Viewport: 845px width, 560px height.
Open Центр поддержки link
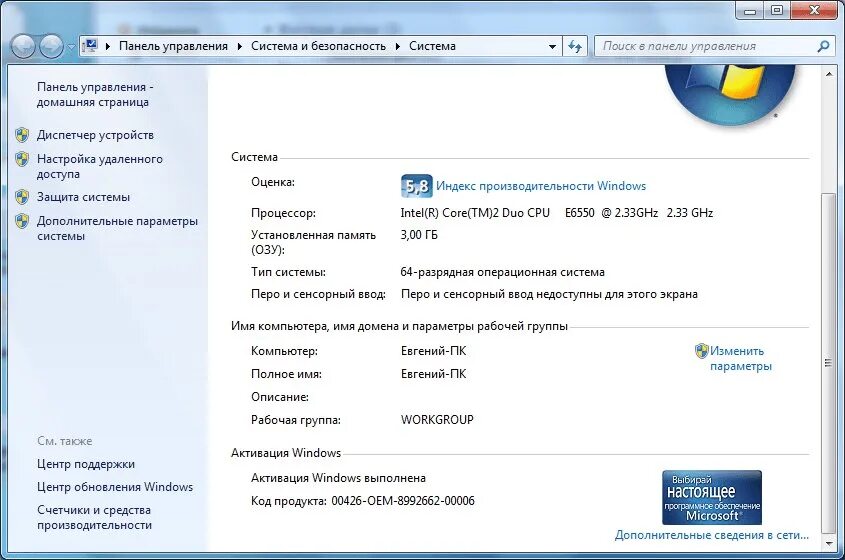coord(86,464)
